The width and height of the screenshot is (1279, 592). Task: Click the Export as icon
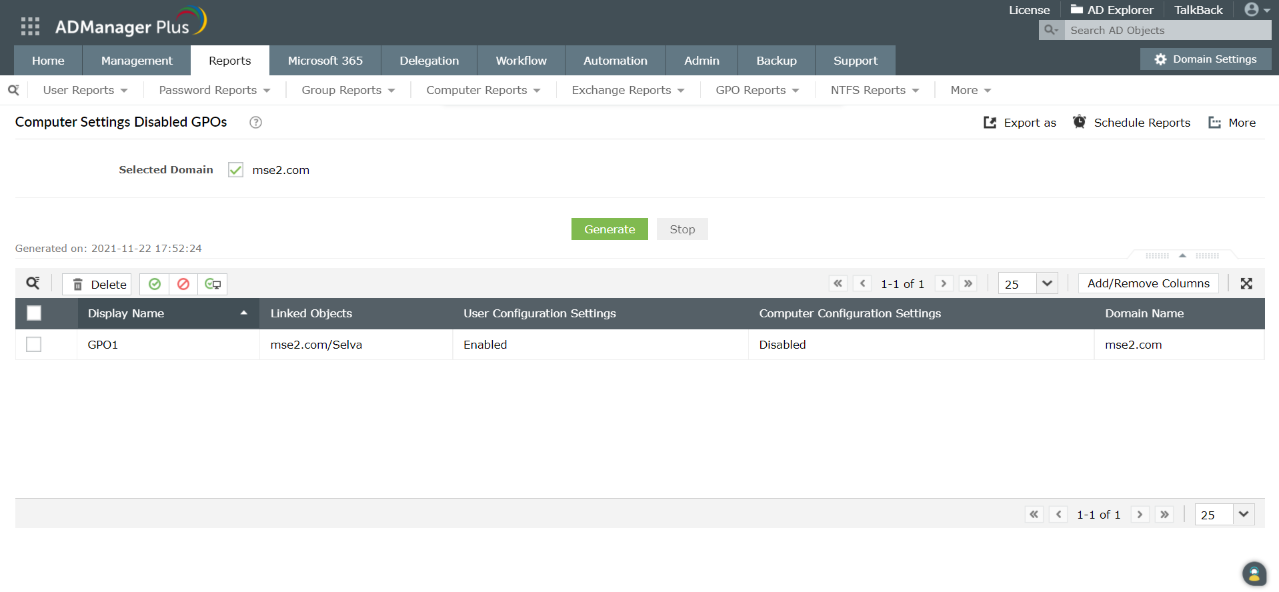click(x=990, y=123)
